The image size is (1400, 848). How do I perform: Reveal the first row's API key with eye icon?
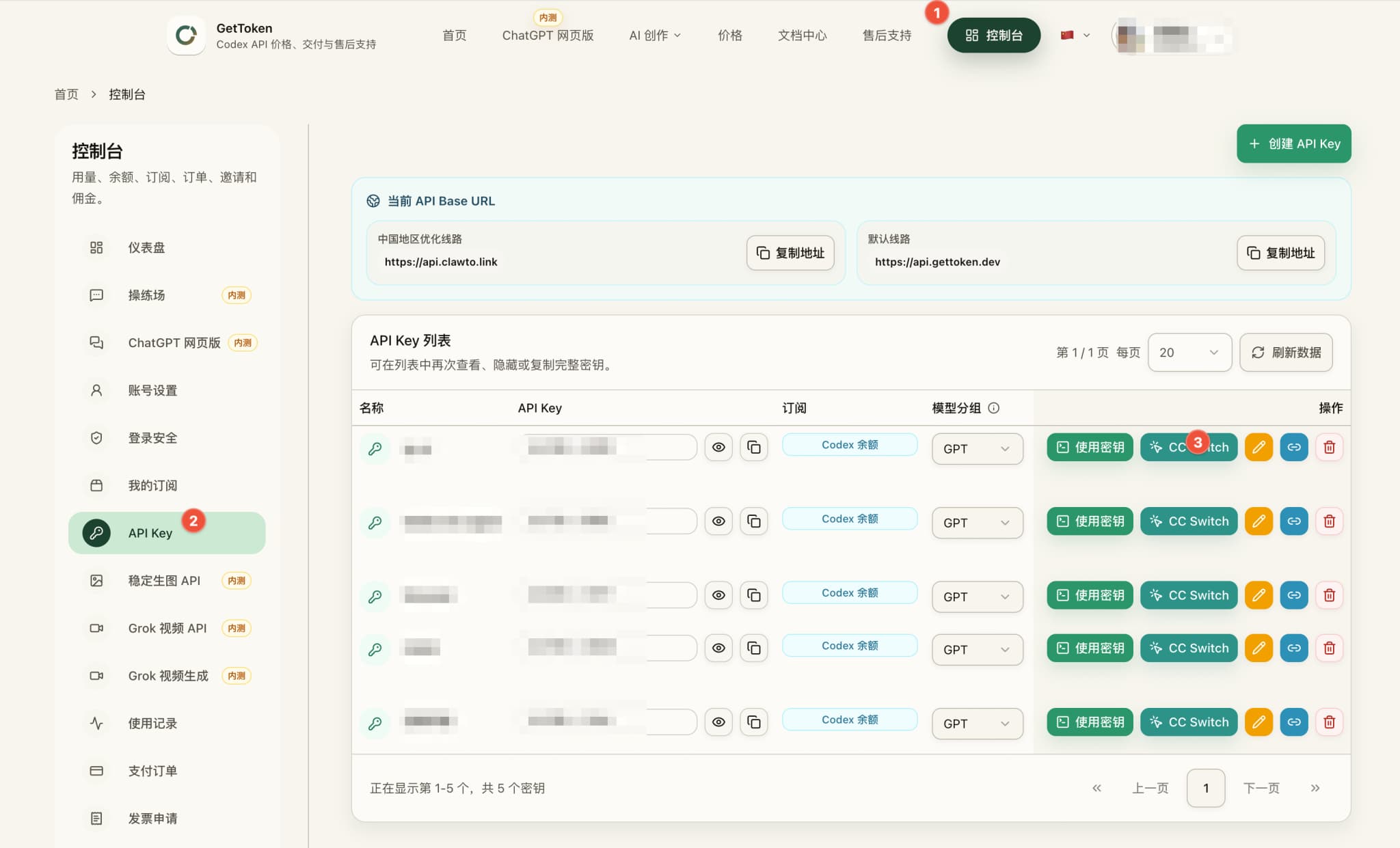(x=718, y=447)
